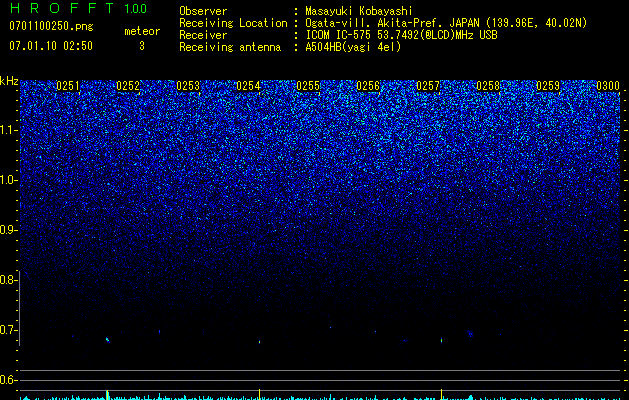Click the 0.8 kHz axis label

pos(7,280)
